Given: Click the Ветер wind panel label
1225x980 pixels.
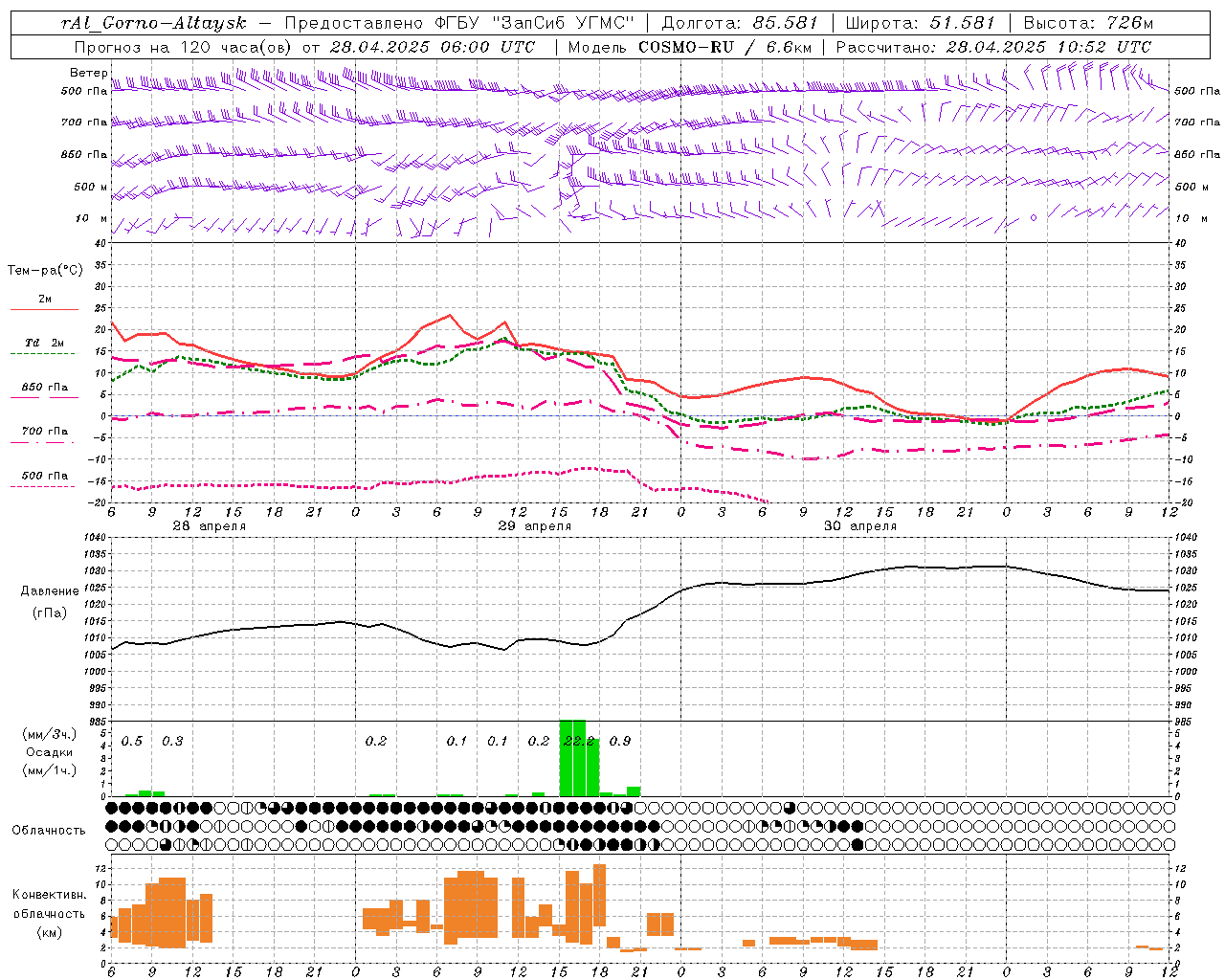Looking at the screenshot, I should pos(88,73).
